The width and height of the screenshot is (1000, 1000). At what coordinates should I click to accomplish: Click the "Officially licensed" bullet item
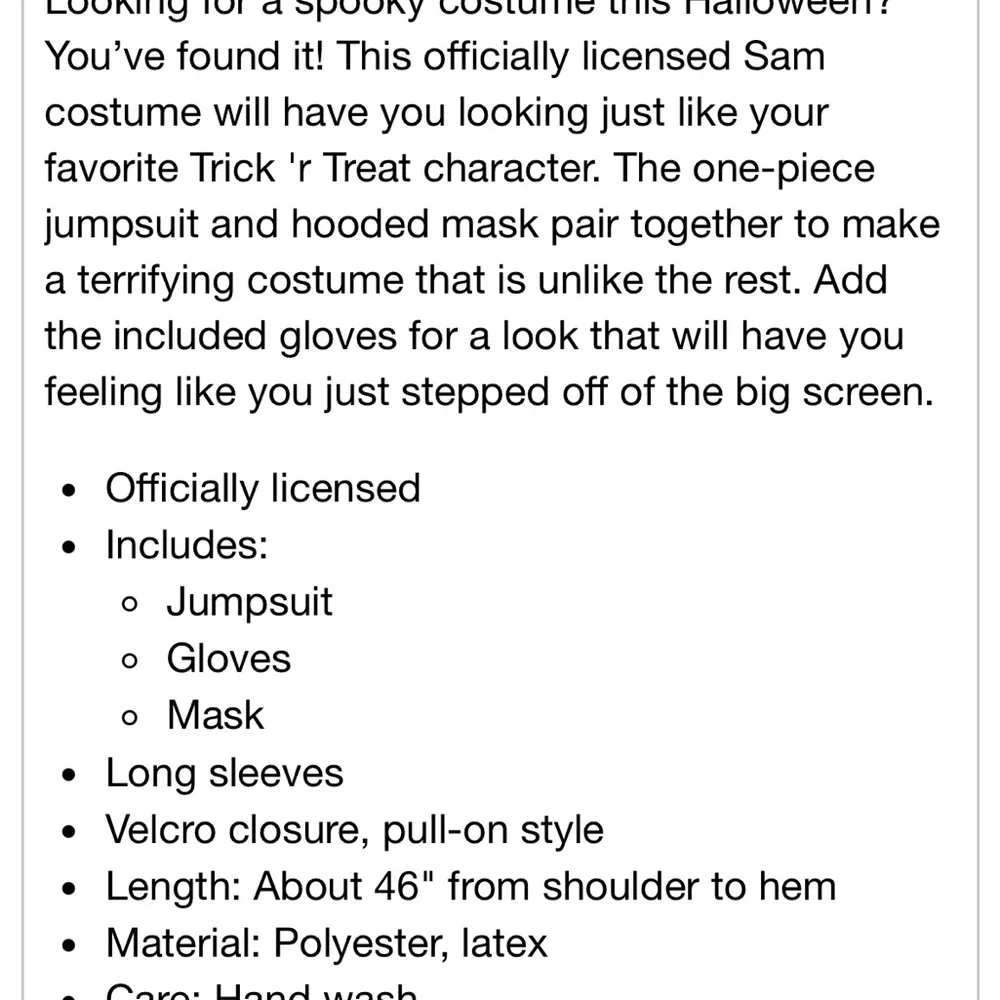(x=263, y=489)
